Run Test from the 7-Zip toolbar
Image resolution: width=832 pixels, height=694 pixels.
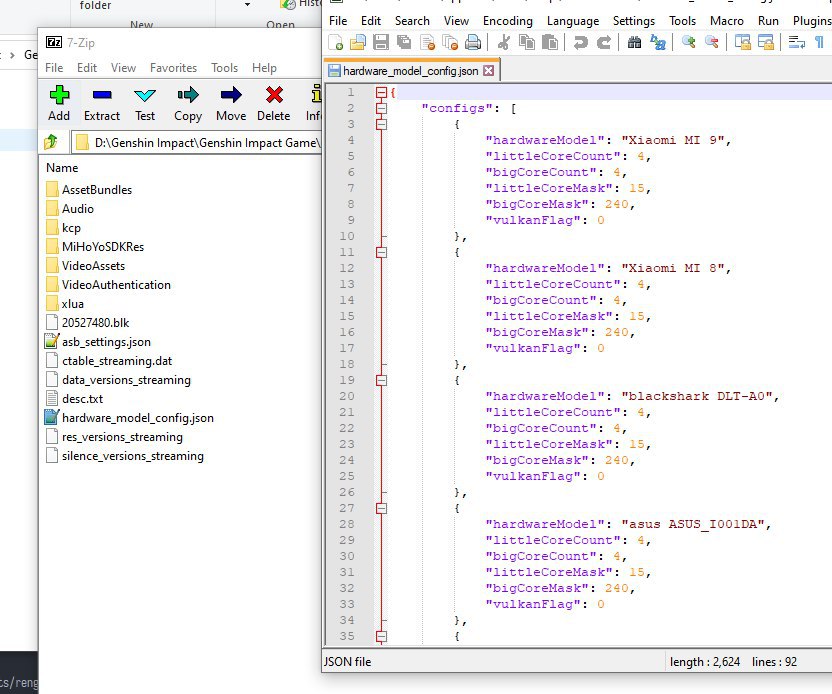(145, 103)
